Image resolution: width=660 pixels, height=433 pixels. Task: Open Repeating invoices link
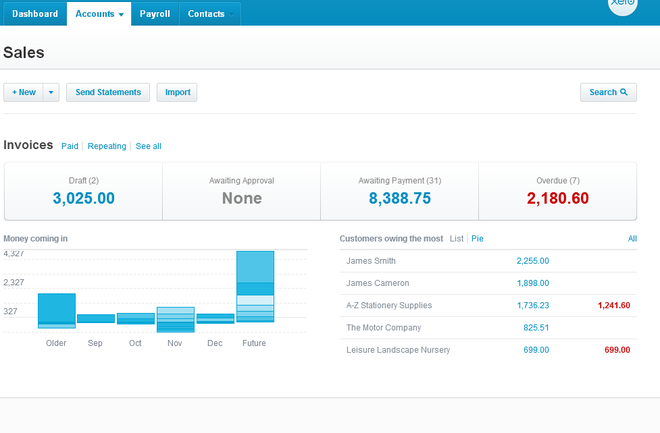(x=107, y=146)
